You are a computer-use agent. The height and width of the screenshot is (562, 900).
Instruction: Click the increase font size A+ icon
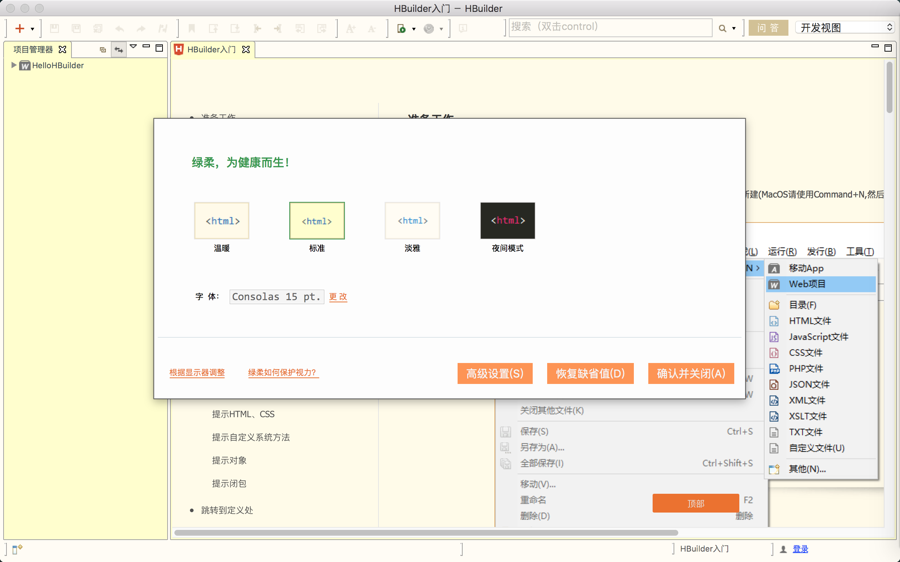coord(350,28)
